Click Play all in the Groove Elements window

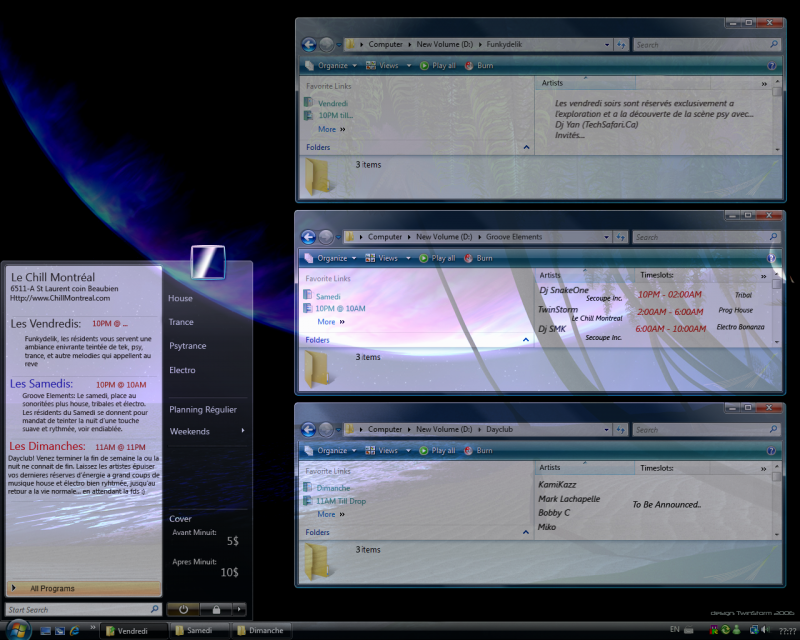tap(437, 258)
